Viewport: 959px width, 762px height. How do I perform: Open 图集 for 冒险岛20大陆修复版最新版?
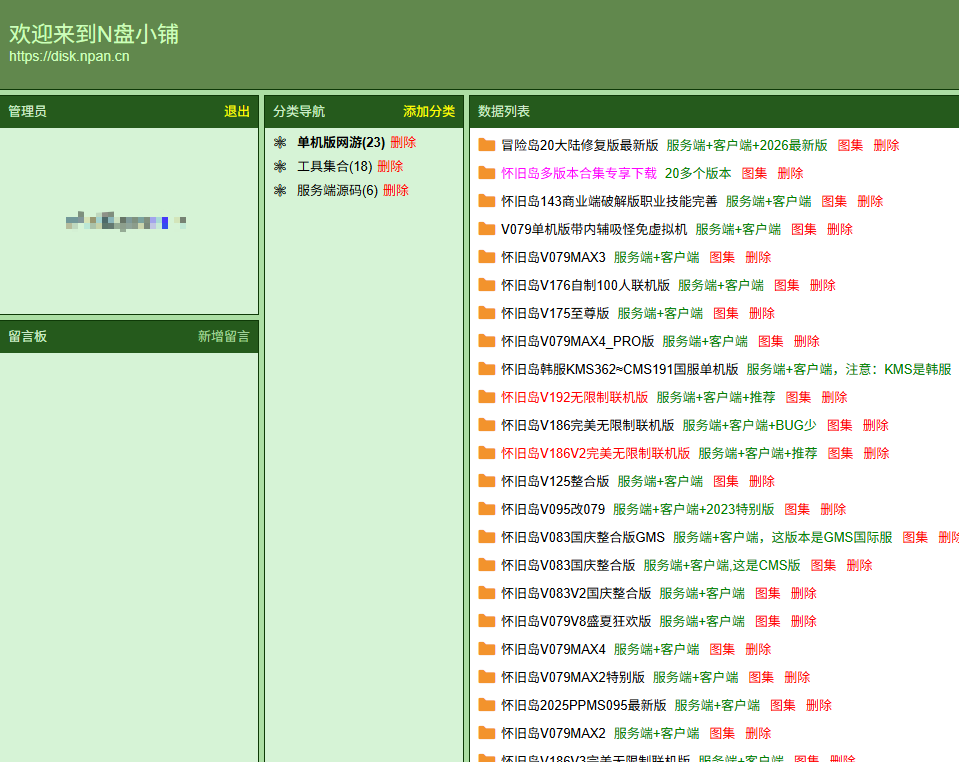(850, 145)
